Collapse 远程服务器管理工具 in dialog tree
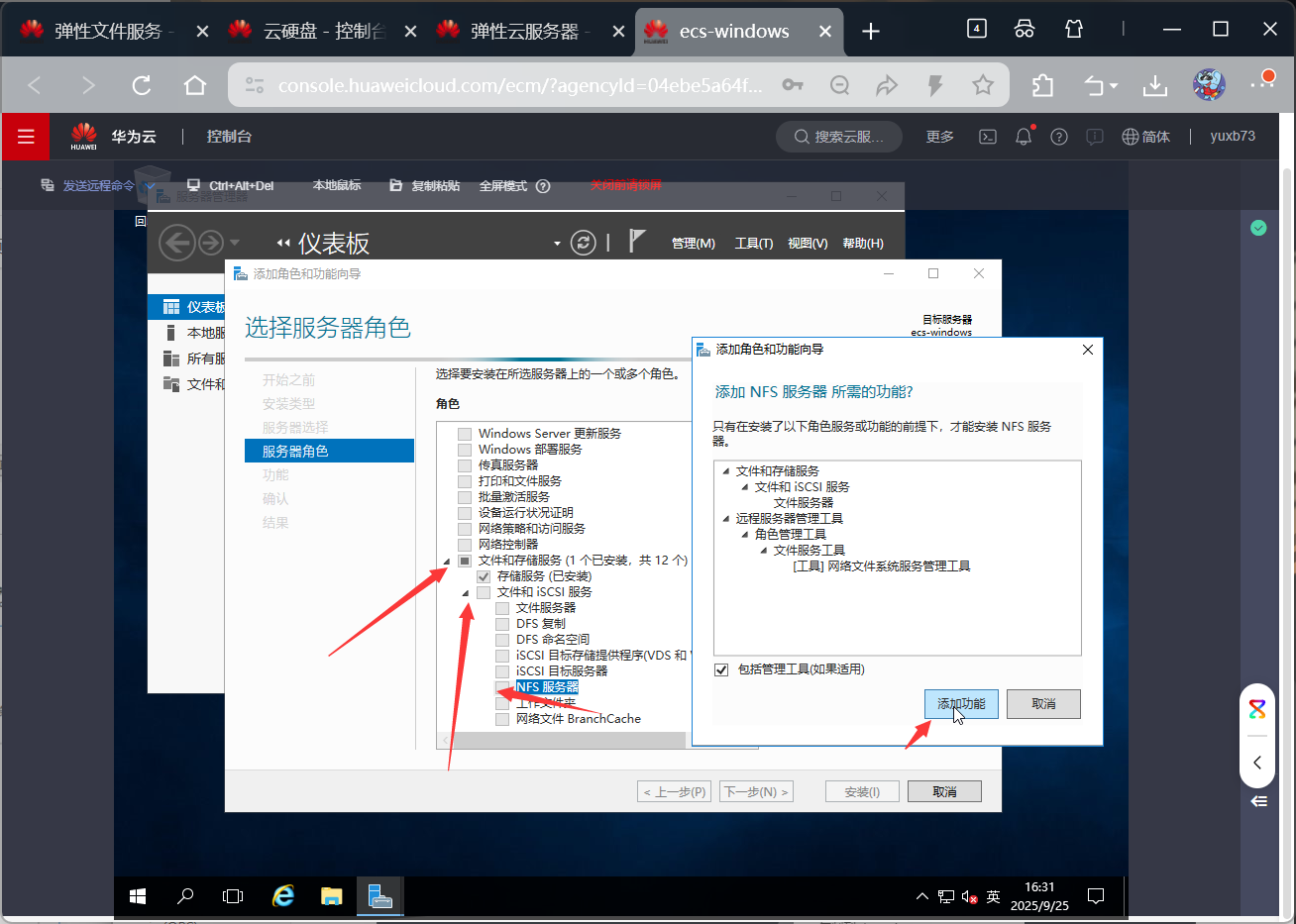Screen dimensions: 1296x924 (x=725, y=519)
